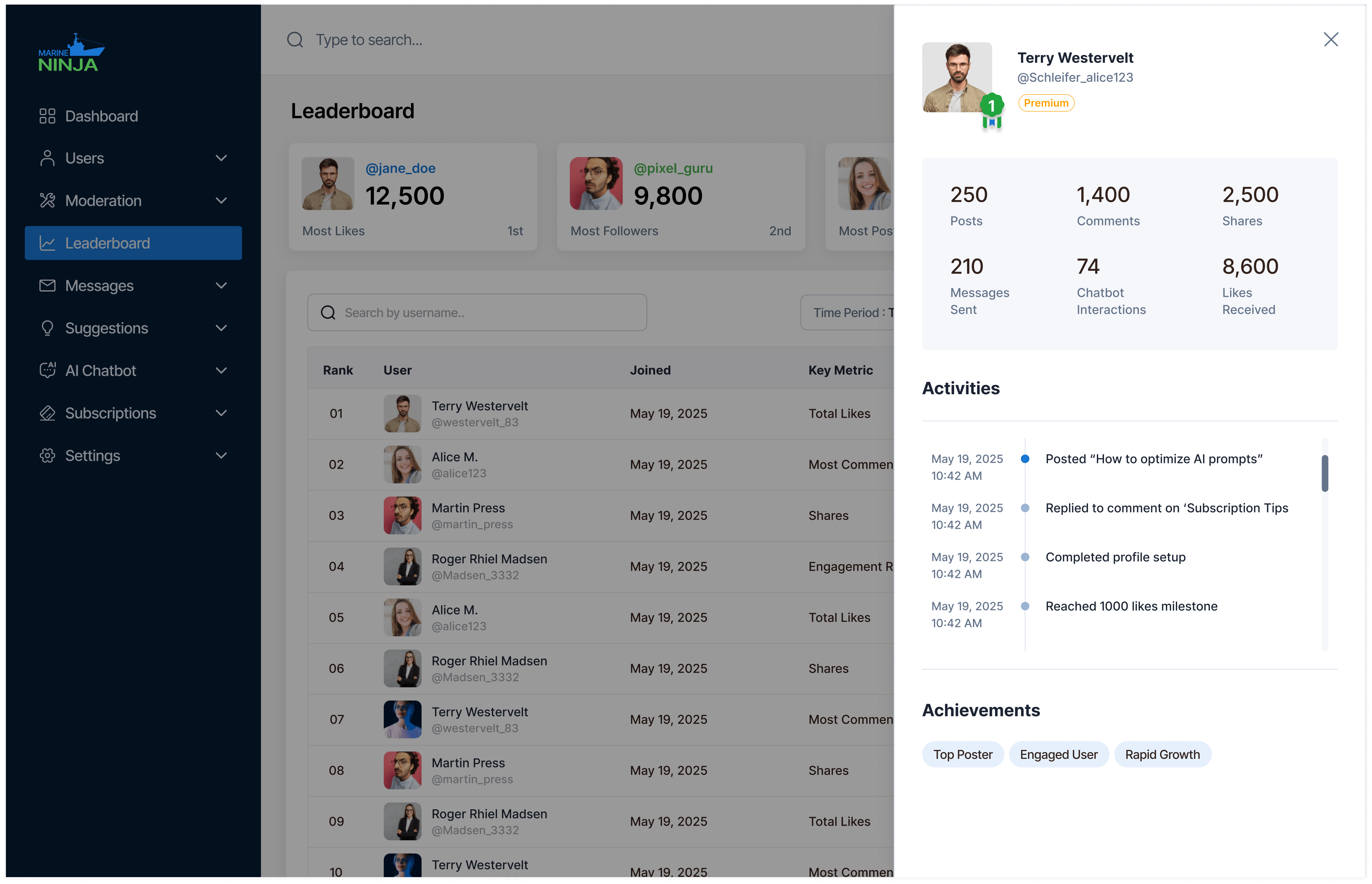
Task: Expand the Moderation submenu chevron
Action: pyautogui.click(x=221, y=201)
